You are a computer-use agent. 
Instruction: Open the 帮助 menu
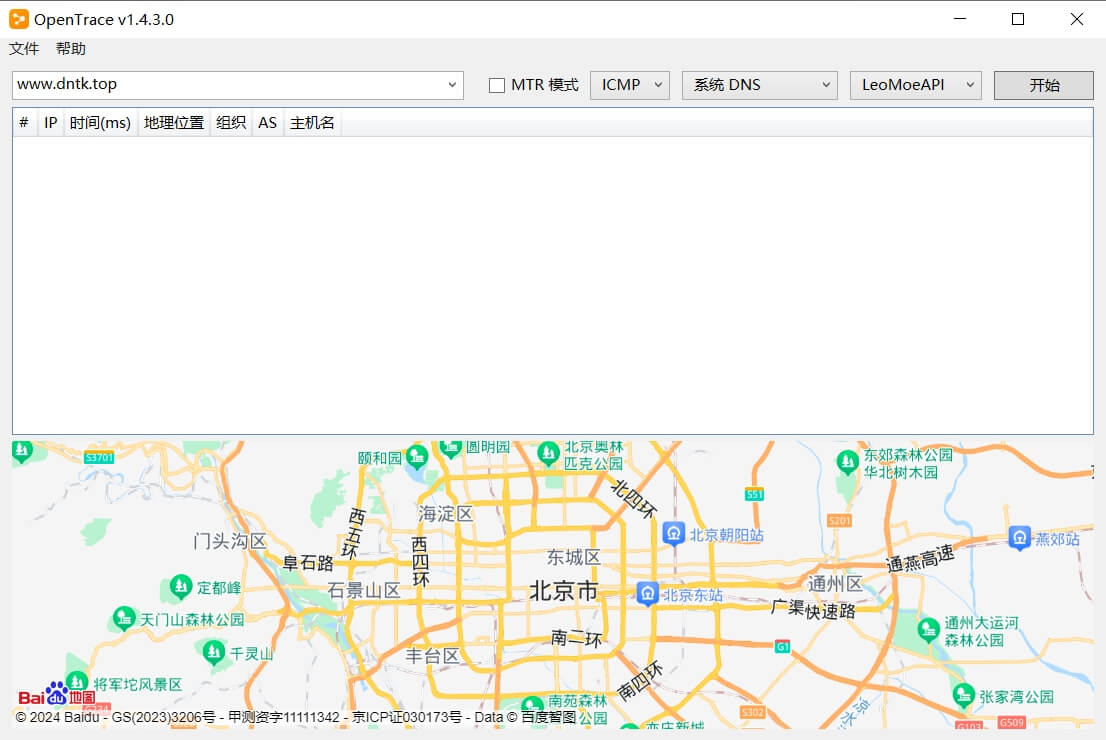pyautogui.click(x=71, y=49)
